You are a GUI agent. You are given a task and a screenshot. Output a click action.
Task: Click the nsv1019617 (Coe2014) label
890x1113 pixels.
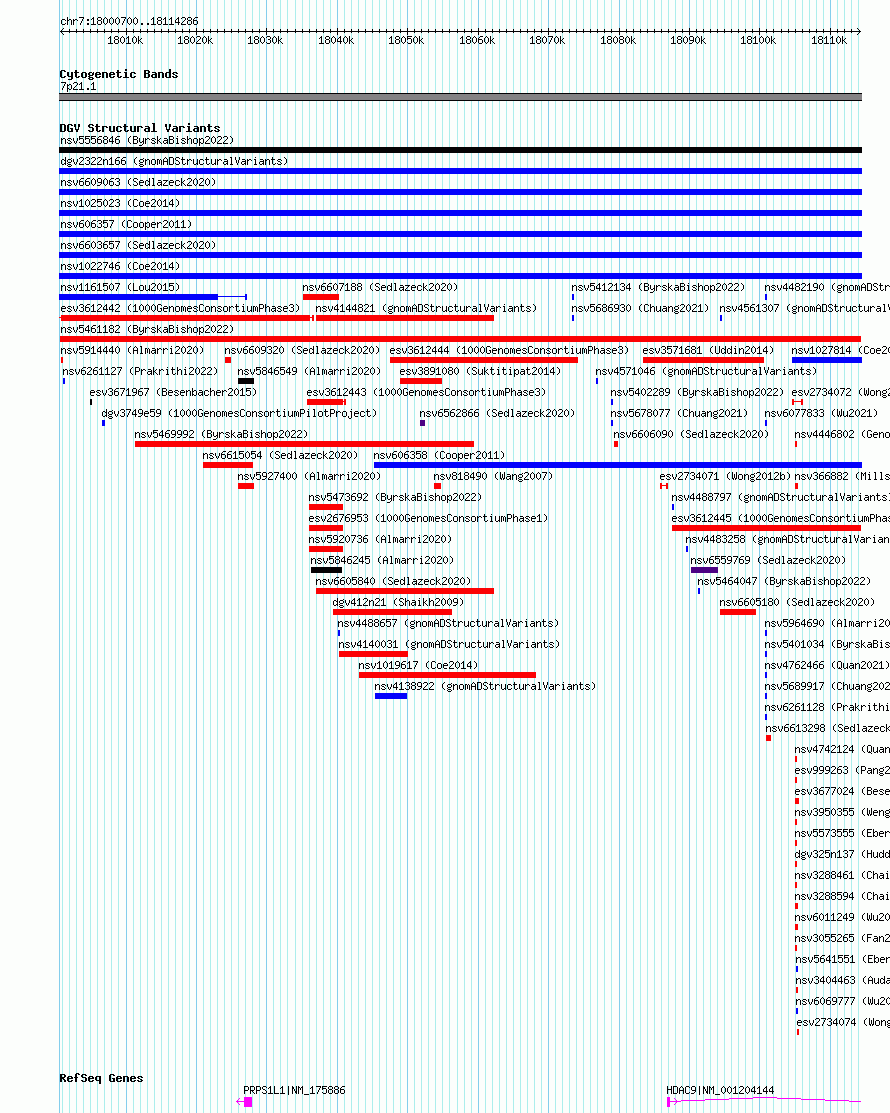418,666
